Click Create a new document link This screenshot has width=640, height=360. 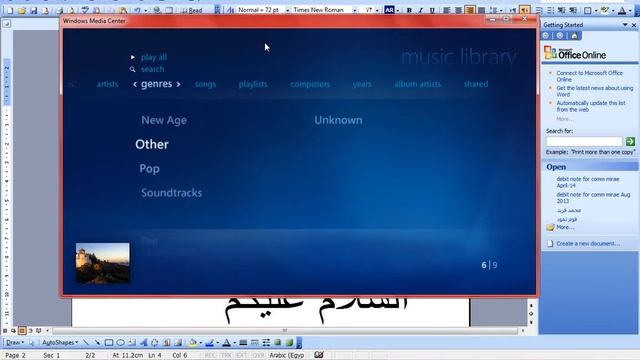tap(588, 243)
